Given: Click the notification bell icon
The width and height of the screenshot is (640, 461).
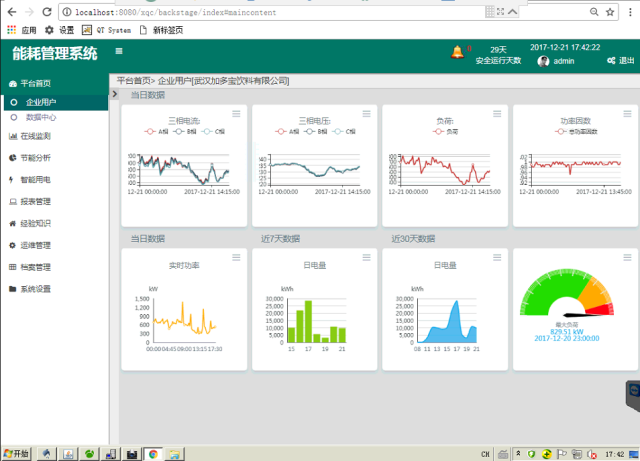Looking at the screenshot, I should pos(458,52).
